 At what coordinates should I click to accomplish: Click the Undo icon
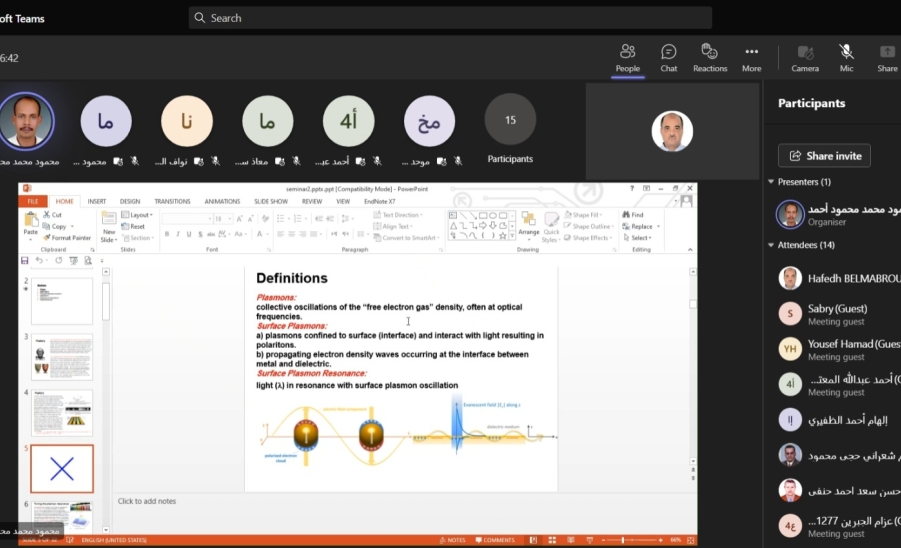click(x=39, y=261)
